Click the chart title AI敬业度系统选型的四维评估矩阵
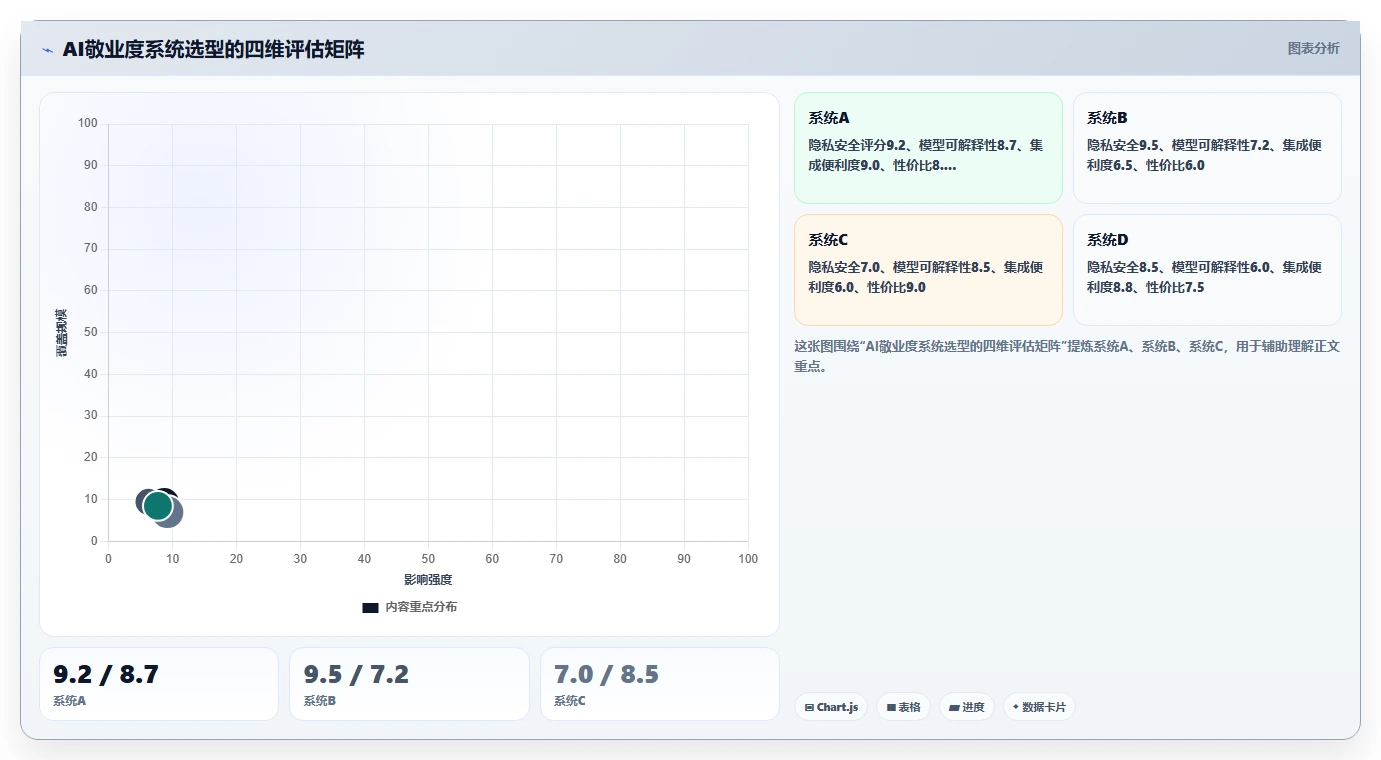 (213, 49)
